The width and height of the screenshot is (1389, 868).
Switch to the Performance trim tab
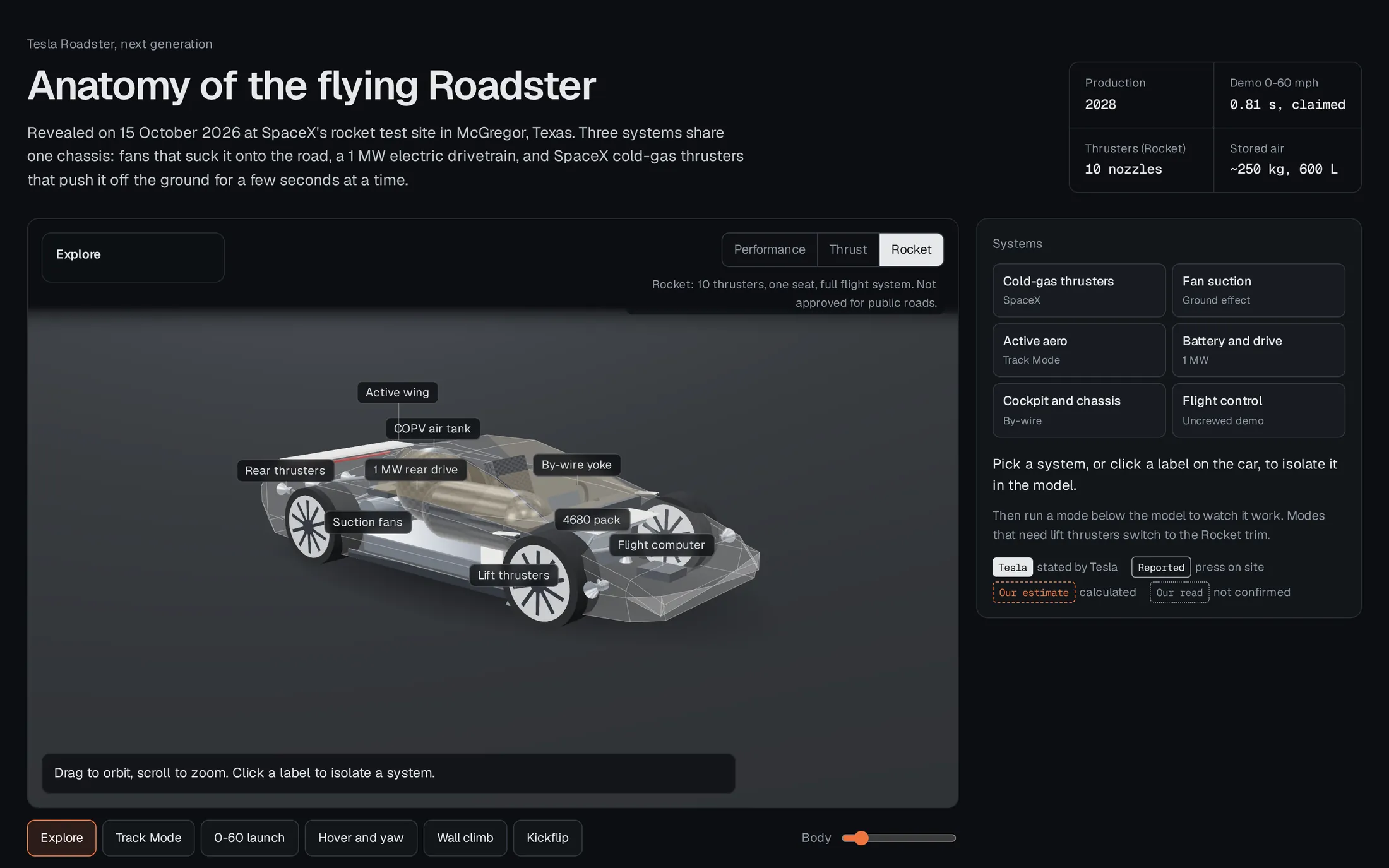click(x=770, y=250)
